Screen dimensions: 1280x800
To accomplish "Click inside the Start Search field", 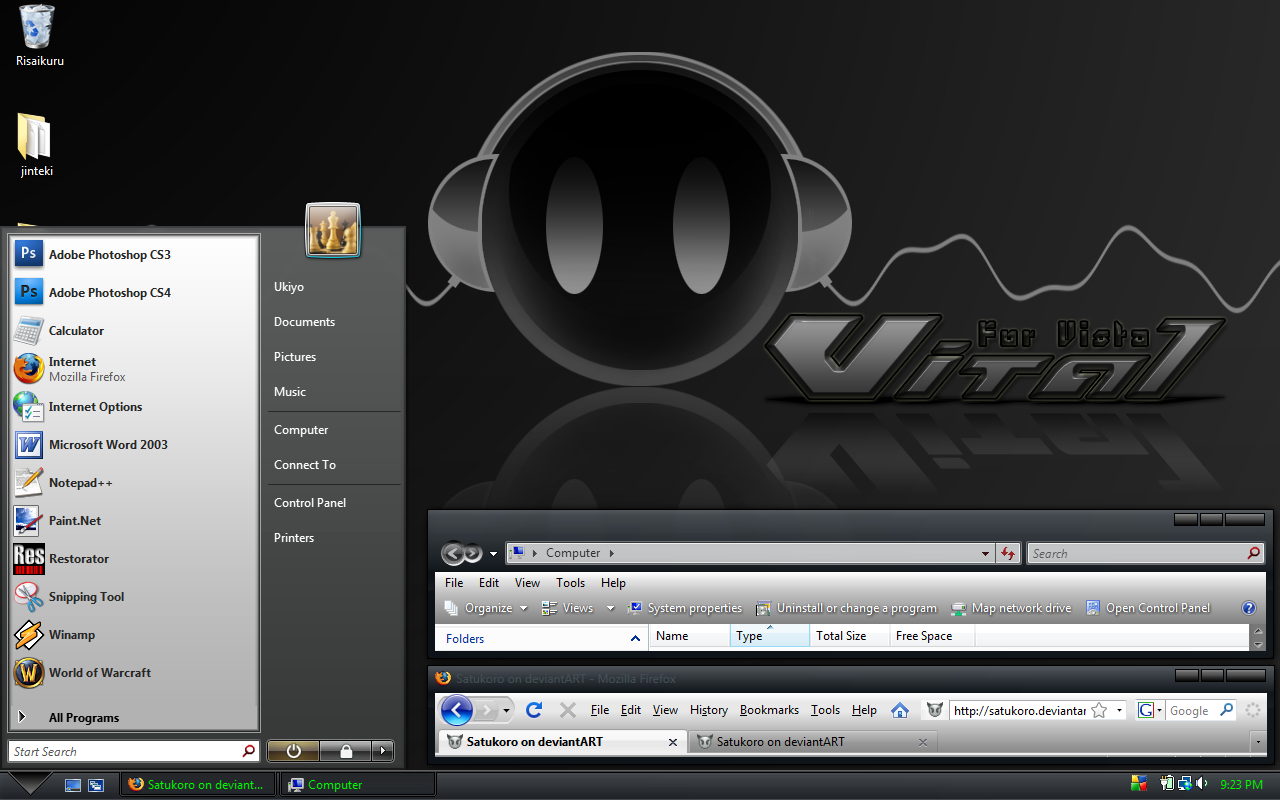I will pyautogui.click(x=120, y=751).
